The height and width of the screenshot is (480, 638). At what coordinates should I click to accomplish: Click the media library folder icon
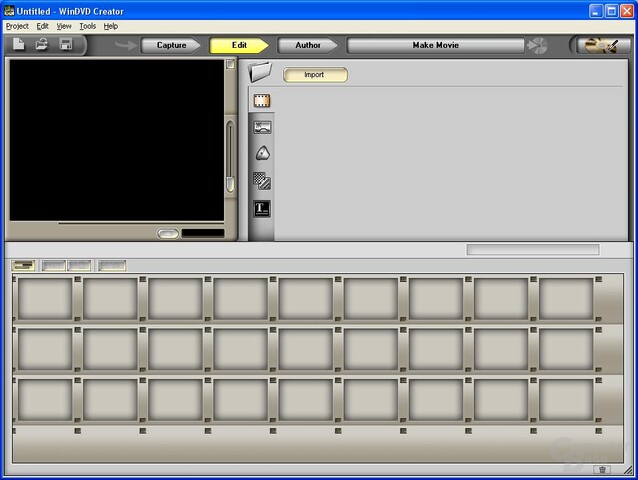(x=260, y=72)
